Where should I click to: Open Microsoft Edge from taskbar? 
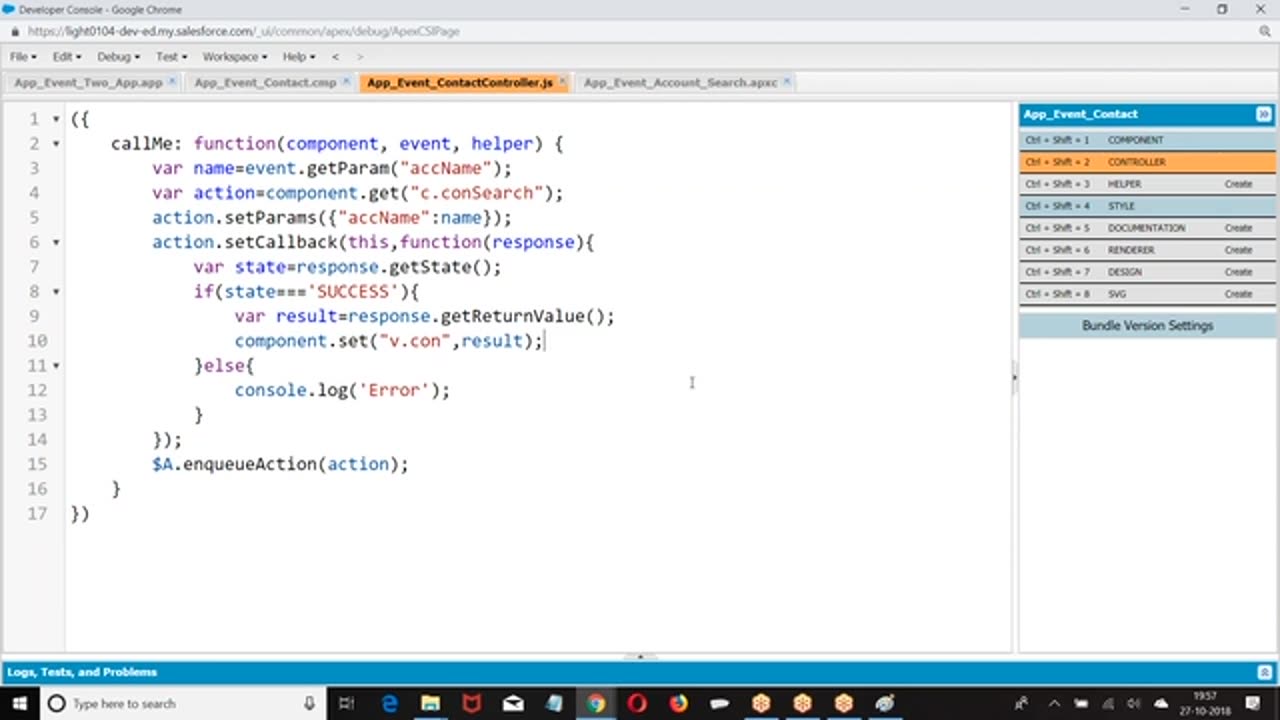(389, 703)
